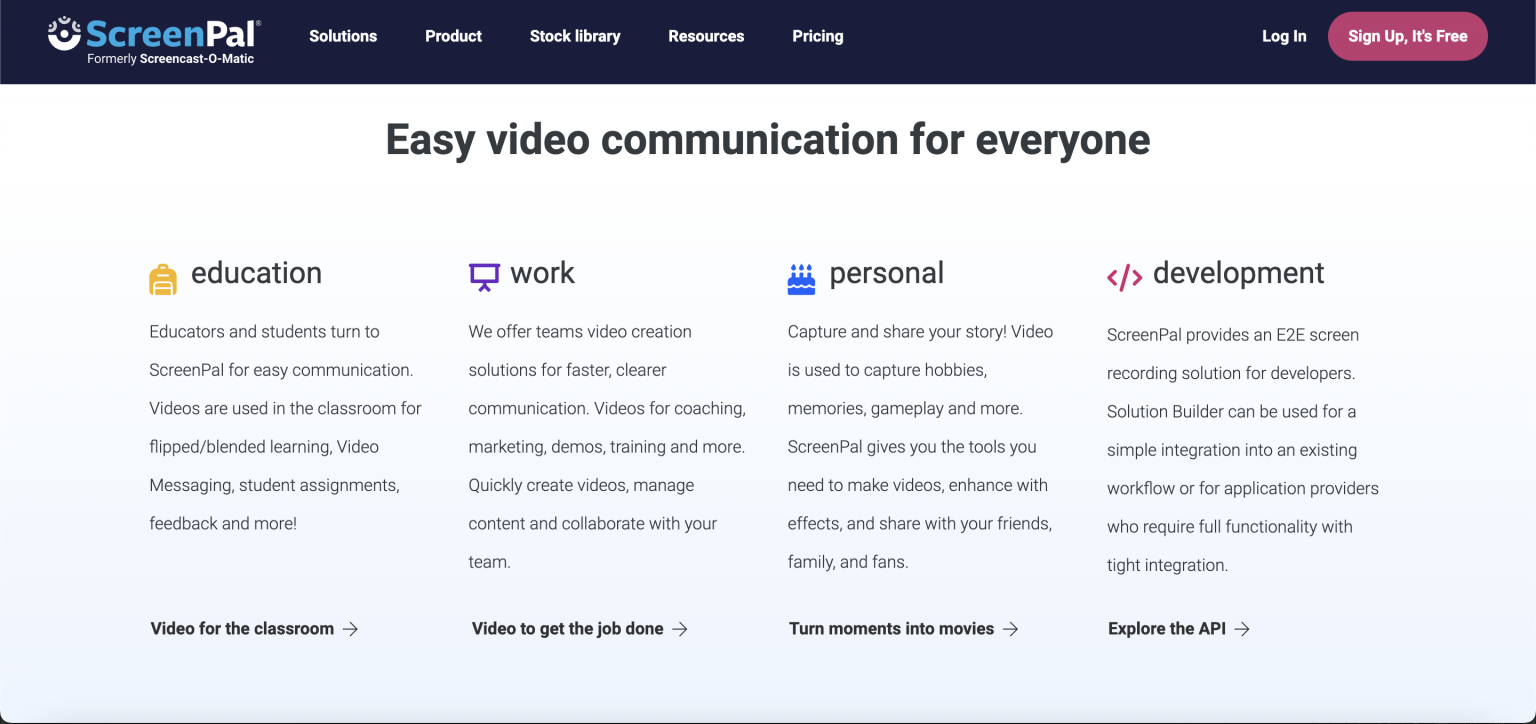Screen dimensions: 1536x724
Task: Click the ScreenPal mascot logo icon
Action: coord(63,35)
